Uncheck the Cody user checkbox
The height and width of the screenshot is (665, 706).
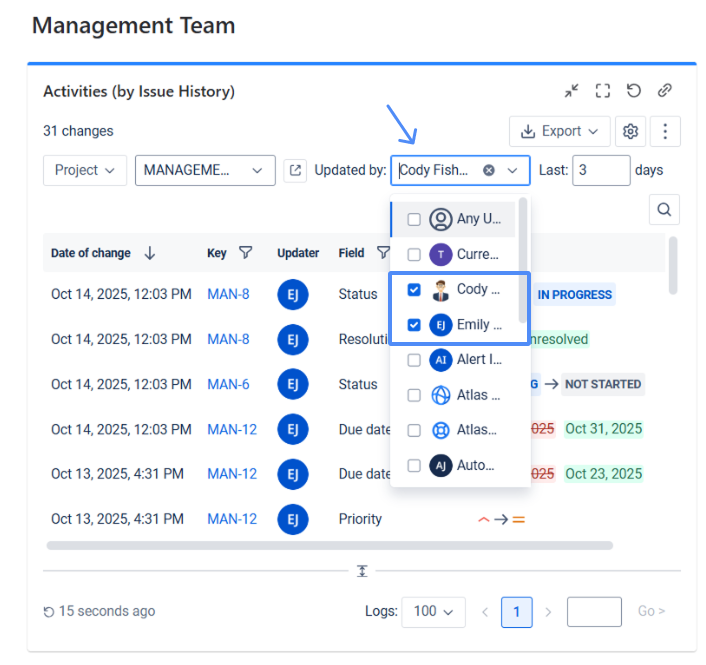tap(414, 290)
